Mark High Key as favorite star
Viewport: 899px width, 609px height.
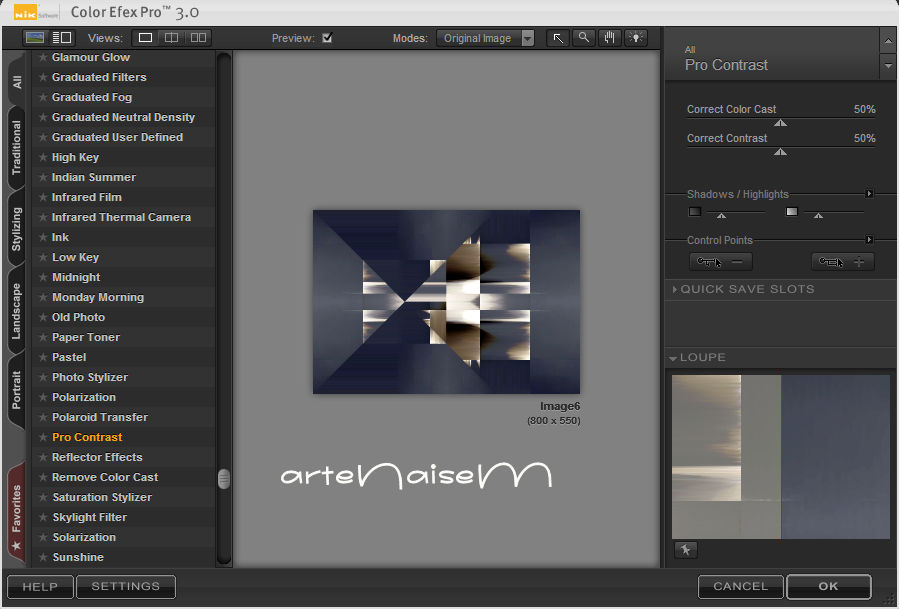tap(42, 157)
